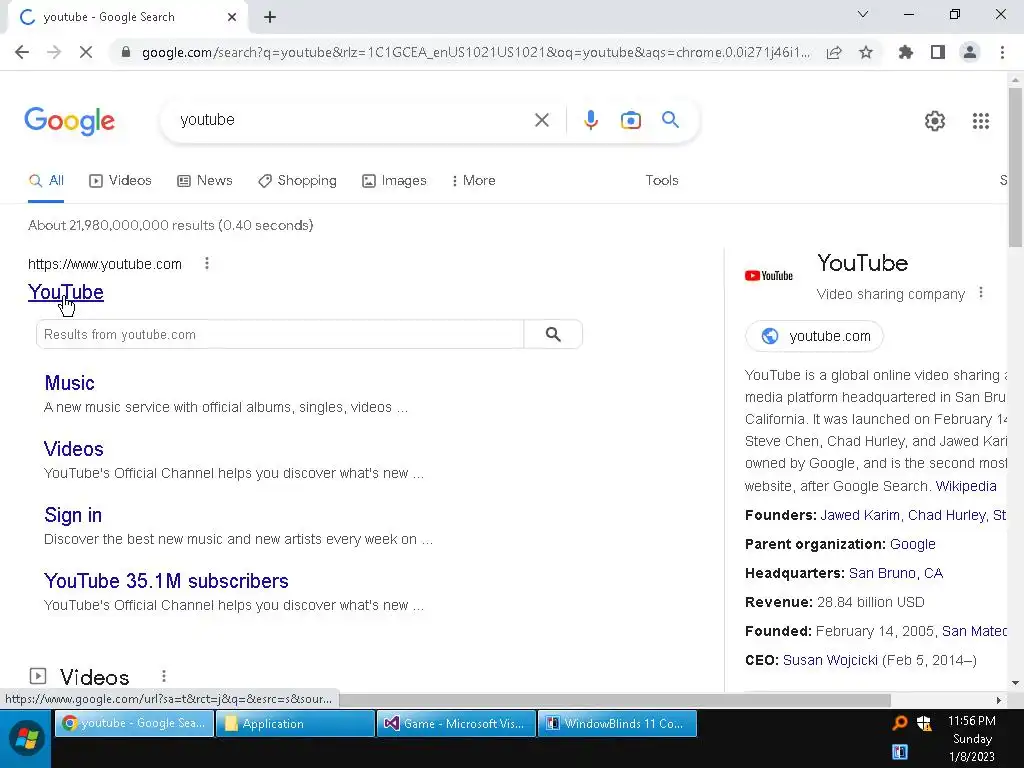Switch to the News tab
This screenshot has height=768, width=1024.
(x=205, y=181)
